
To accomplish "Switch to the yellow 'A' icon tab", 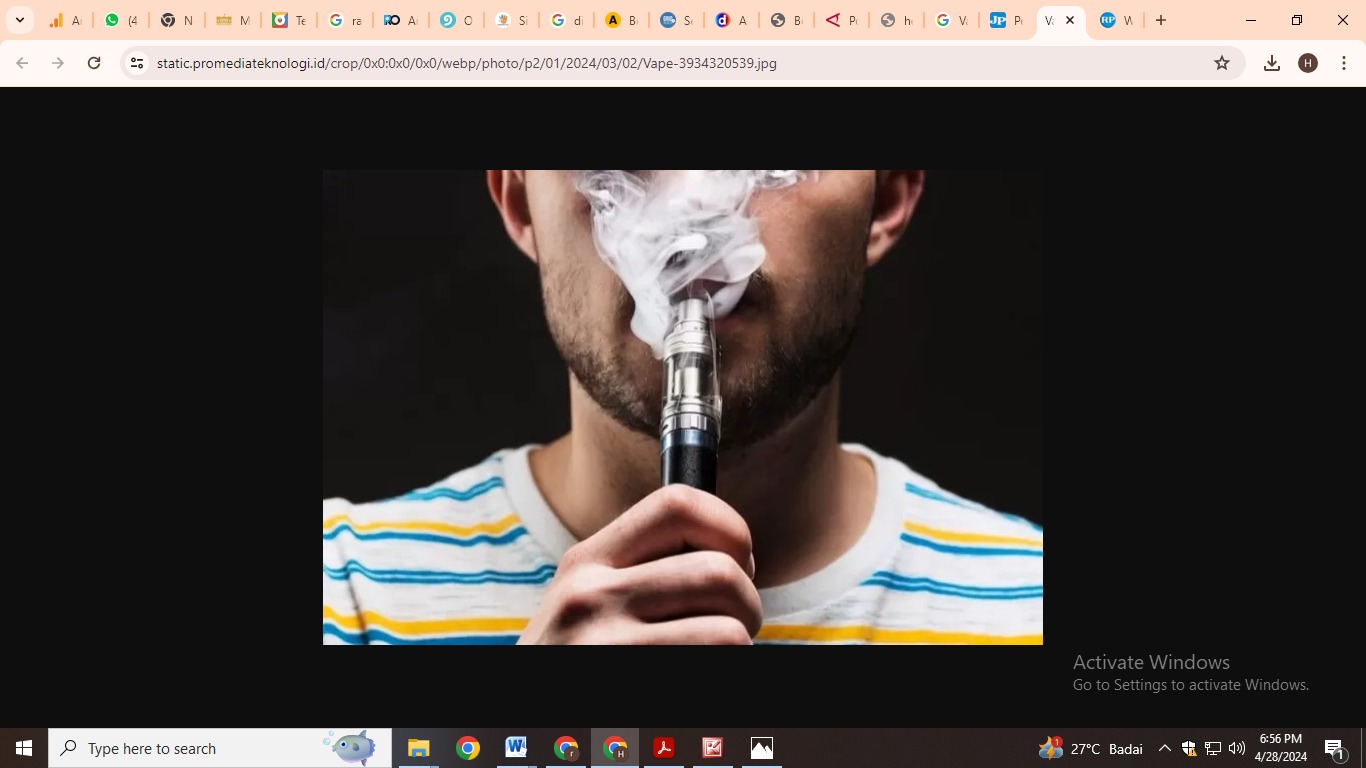I will pyautogui.click(x=622, y=20).
